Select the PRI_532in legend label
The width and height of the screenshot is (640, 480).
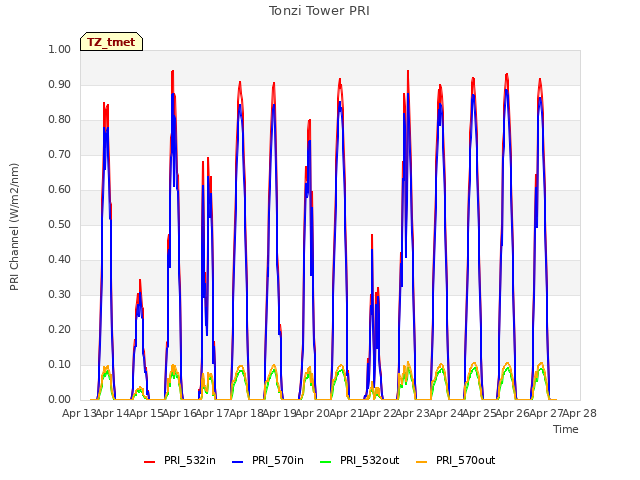190,460
